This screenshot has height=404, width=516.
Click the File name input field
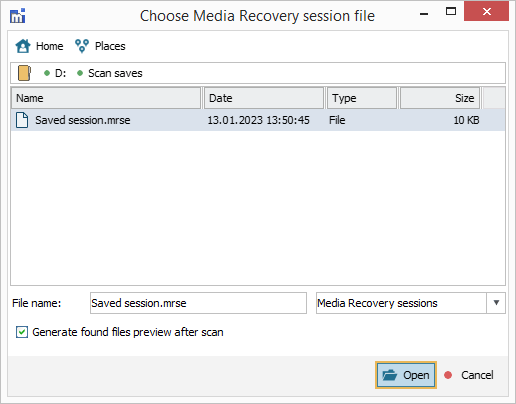coord(198,303)
